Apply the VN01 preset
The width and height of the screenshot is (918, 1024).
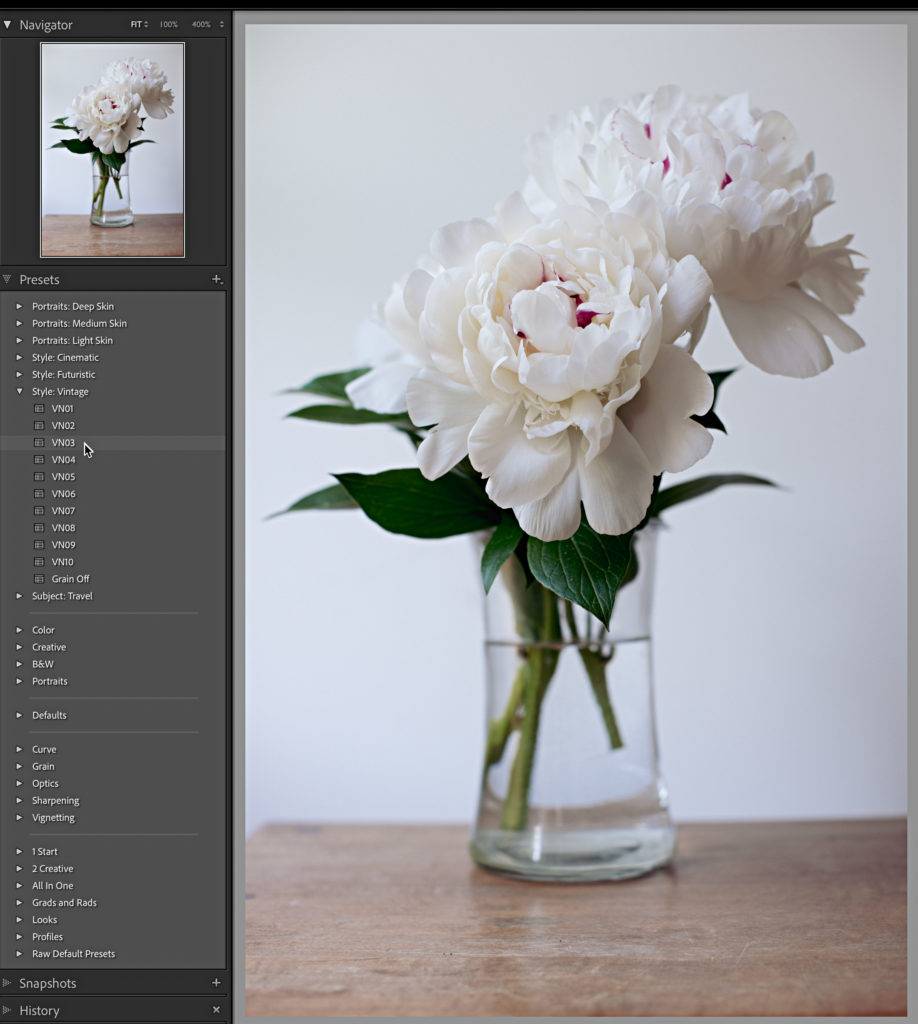tap(63, 408)
